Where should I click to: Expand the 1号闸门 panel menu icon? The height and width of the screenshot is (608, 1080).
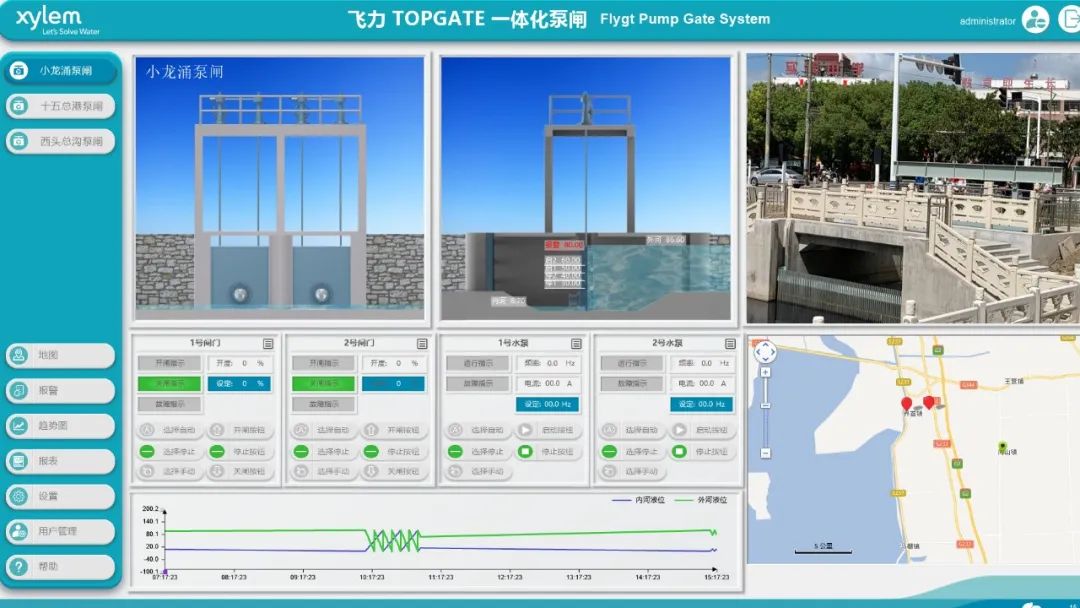(x=268, y=343)
